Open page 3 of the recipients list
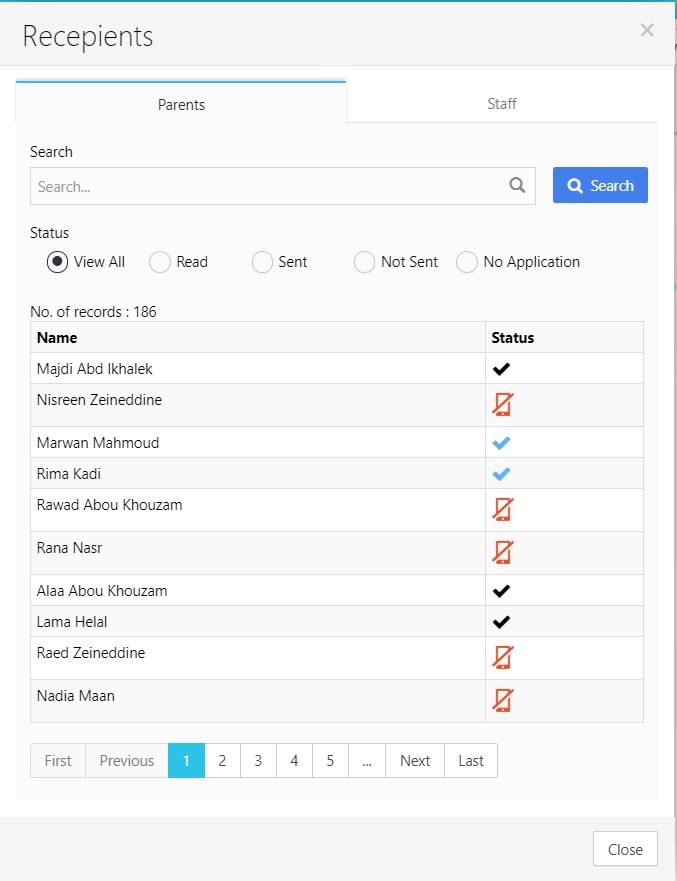The width and height of the screenshot is (677, 881). coord(258,760)
